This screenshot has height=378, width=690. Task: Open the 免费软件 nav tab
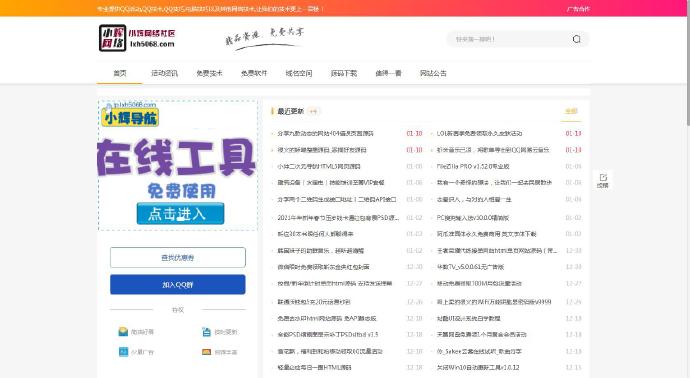(x=254, y=73)
